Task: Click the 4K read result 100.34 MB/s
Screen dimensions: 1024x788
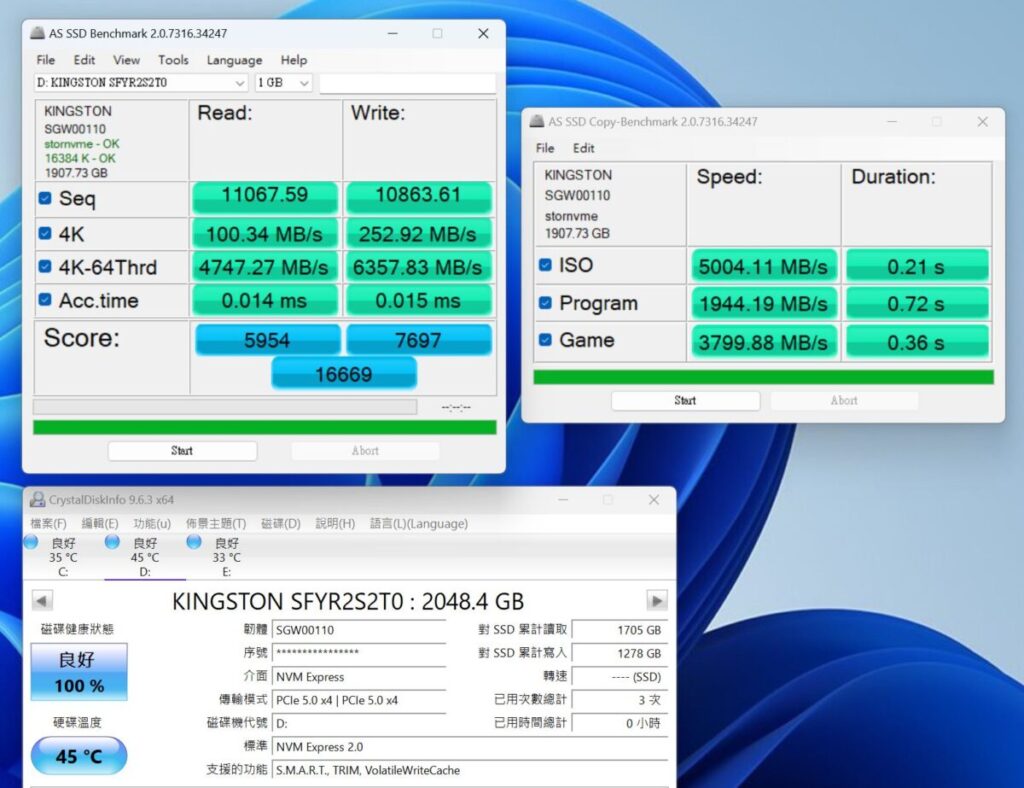Action: coord(265,233)
